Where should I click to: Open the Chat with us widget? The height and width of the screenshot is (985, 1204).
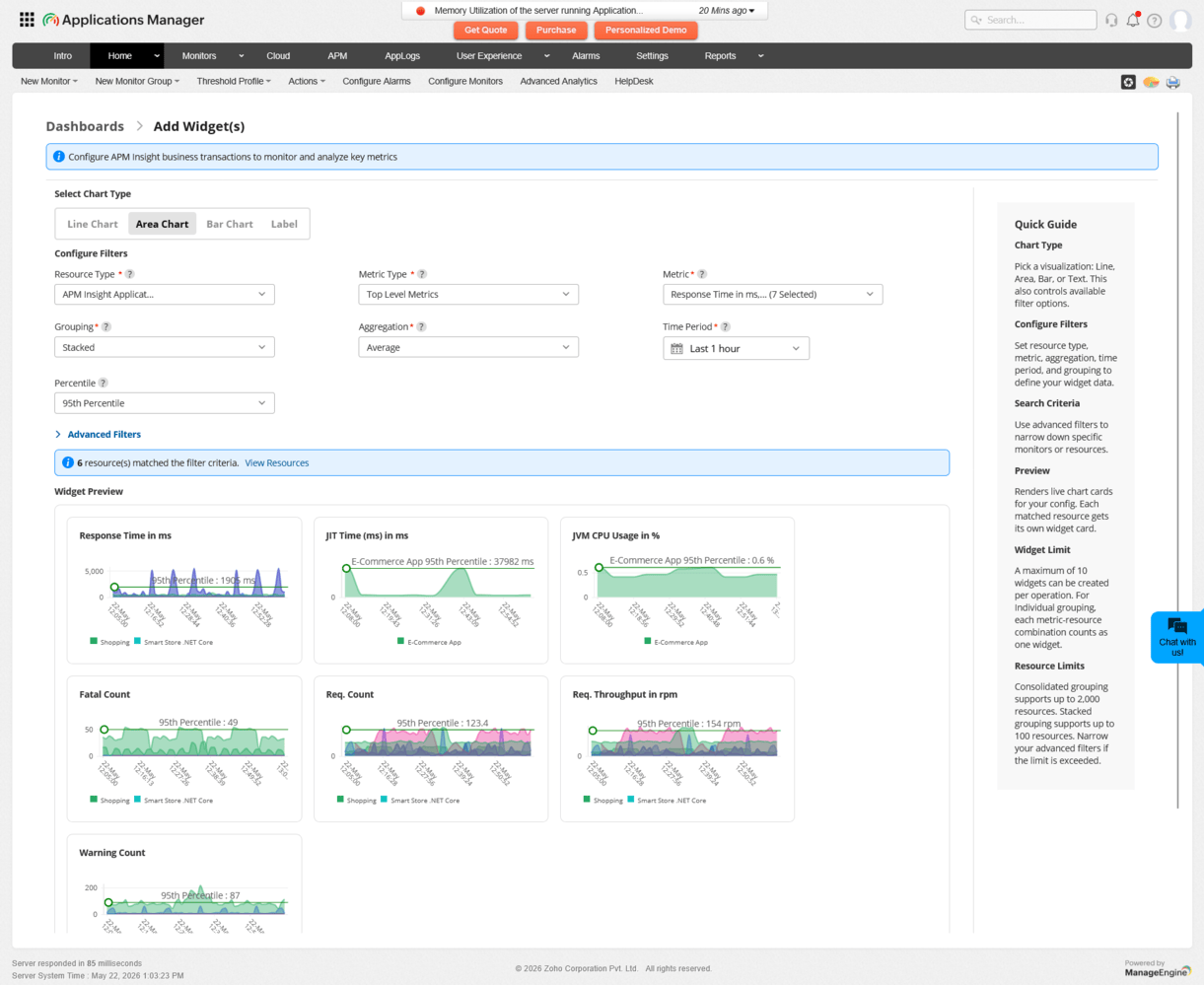tap(1176, 637)
